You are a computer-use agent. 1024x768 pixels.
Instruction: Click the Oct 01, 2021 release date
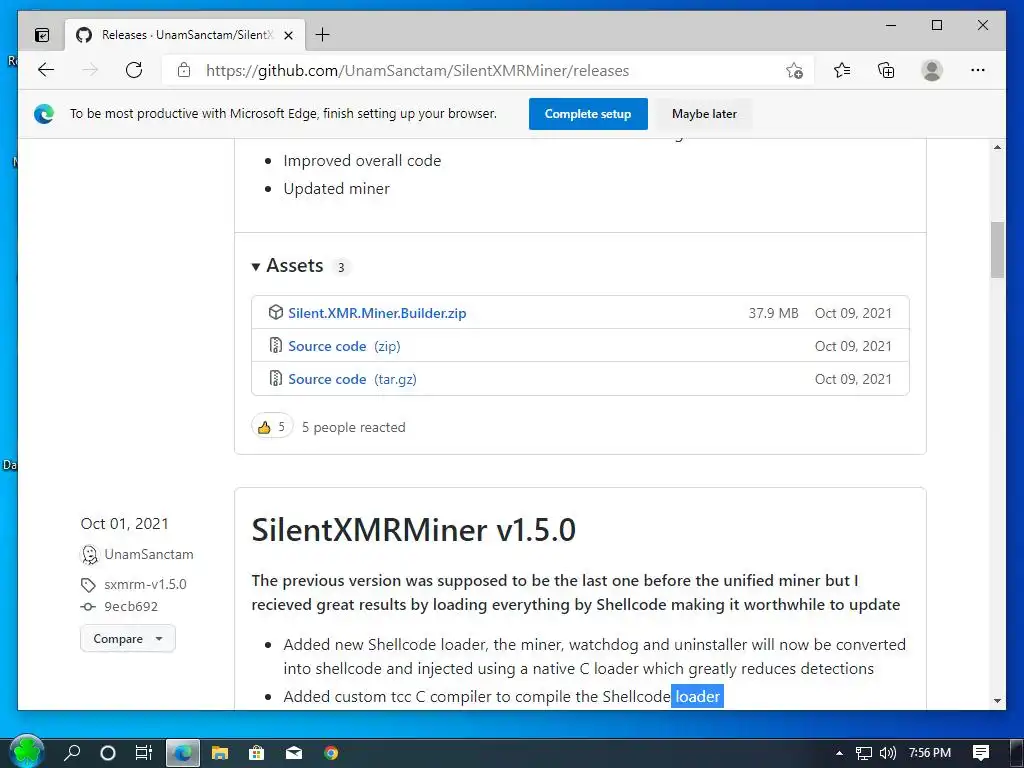tap(124, 524)
